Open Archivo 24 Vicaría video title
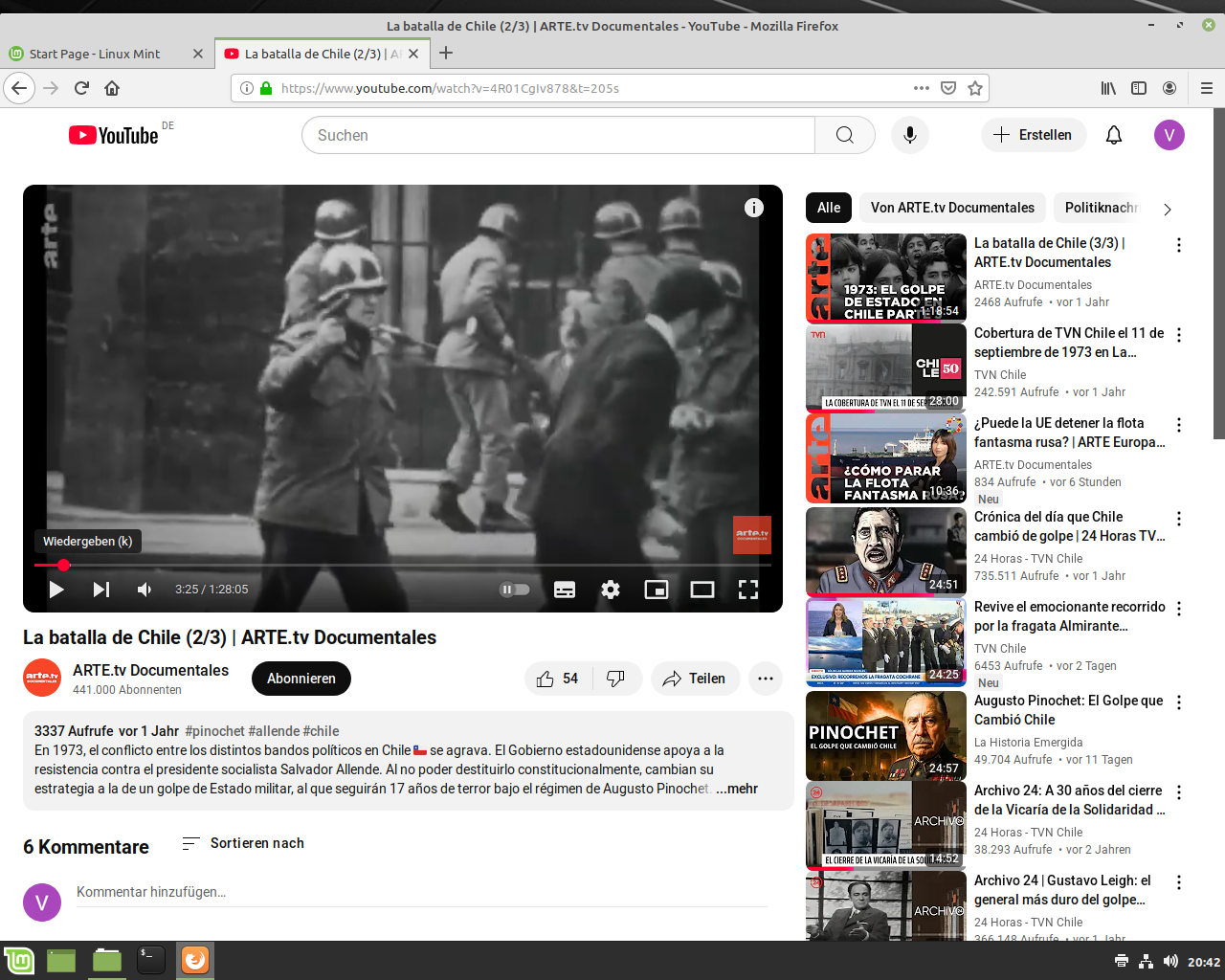Screen dimensions: 1225x980 coord(1069,800)
